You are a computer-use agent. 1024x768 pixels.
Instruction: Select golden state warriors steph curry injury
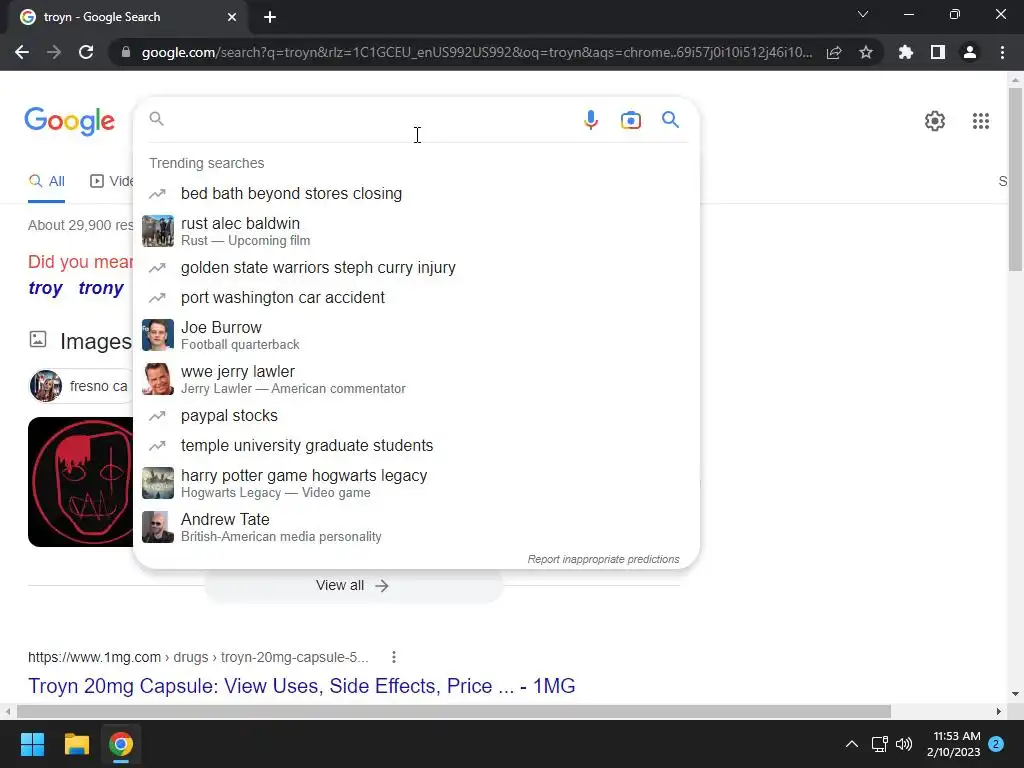[416, 268]
